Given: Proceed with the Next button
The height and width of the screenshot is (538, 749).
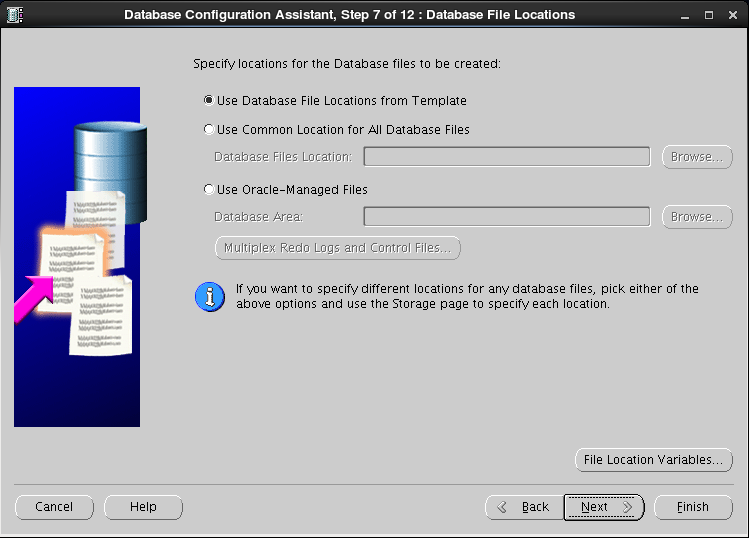Looking at the screenshot, I should pos(604,507).
